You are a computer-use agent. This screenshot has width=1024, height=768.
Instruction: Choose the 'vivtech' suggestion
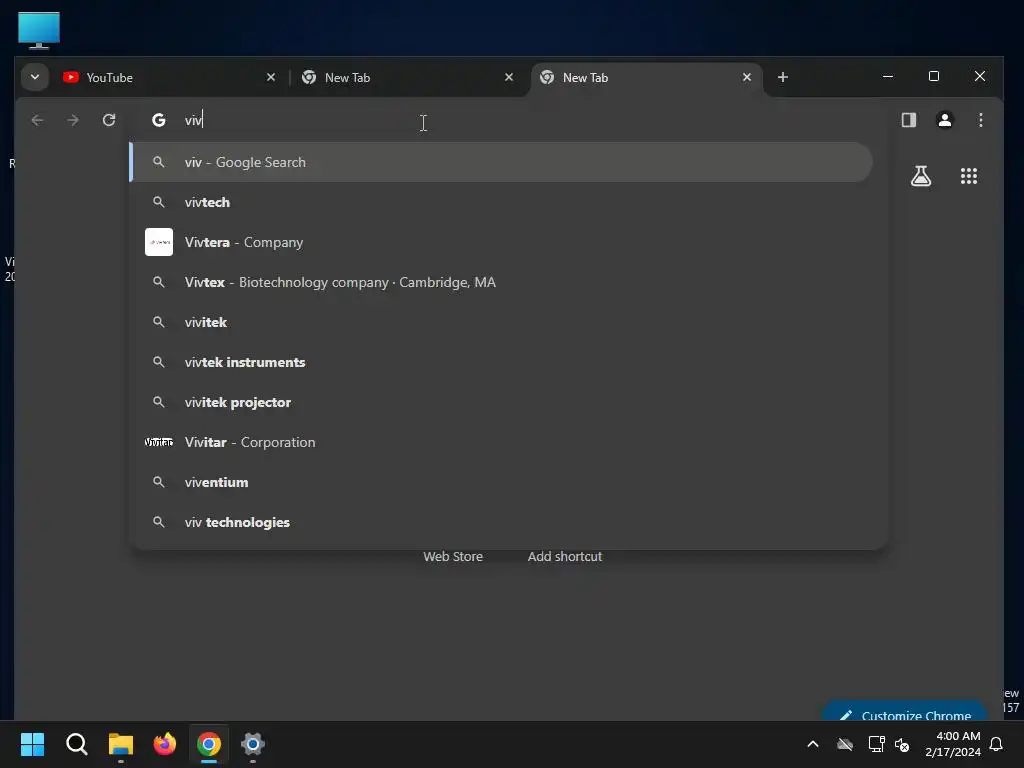point(501,202)
